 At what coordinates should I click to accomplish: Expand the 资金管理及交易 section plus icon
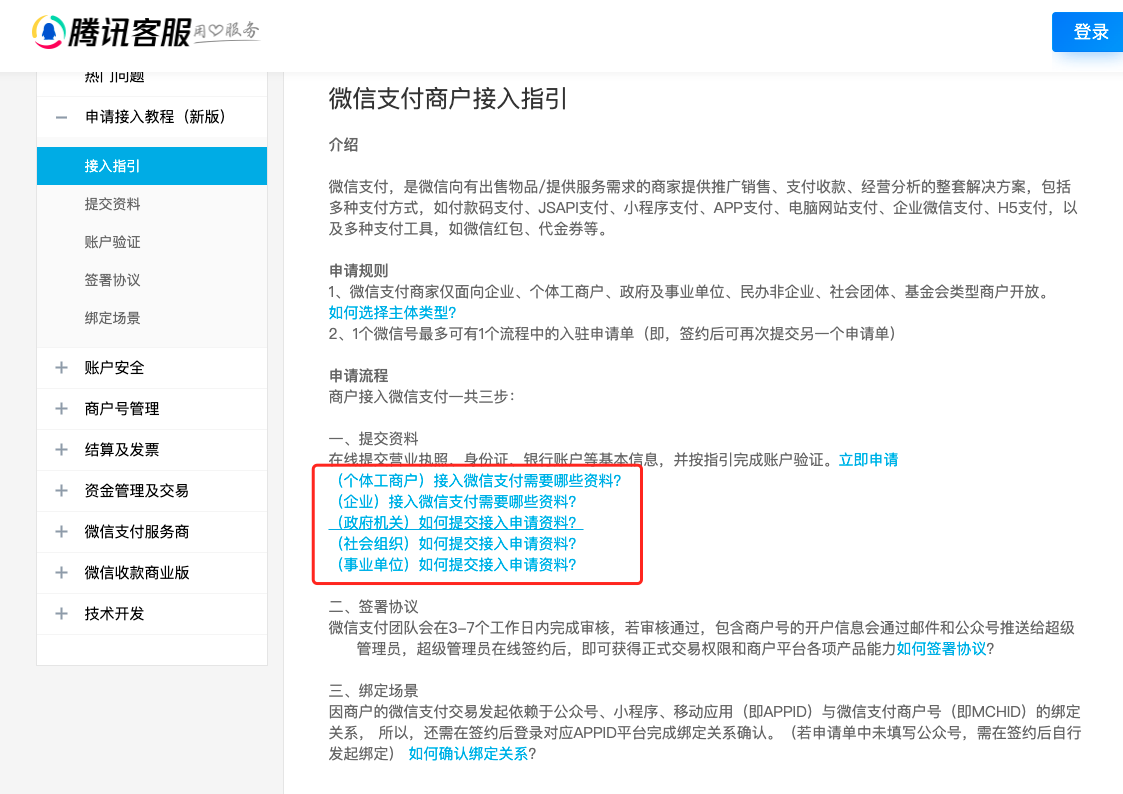click(x=62, y=490)
